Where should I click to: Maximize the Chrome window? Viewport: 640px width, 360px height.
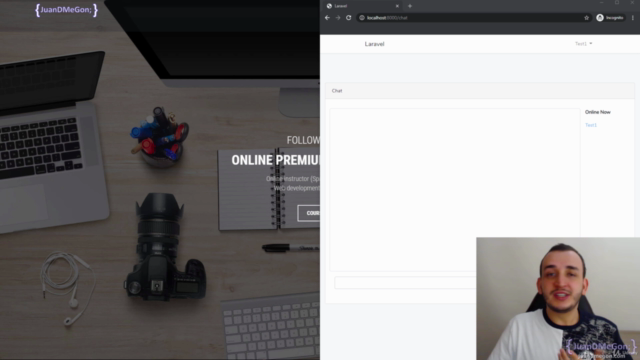point(617,3)
